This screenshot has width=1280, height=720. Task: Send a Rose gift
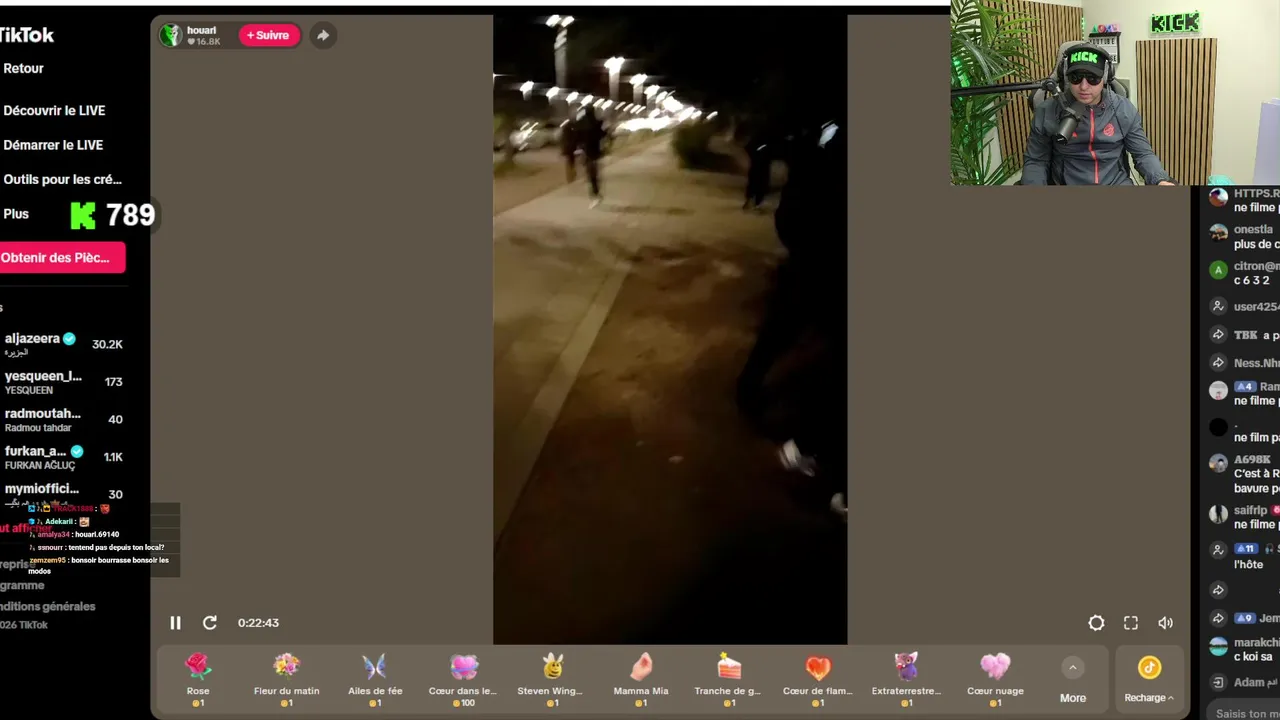point(198,679)
